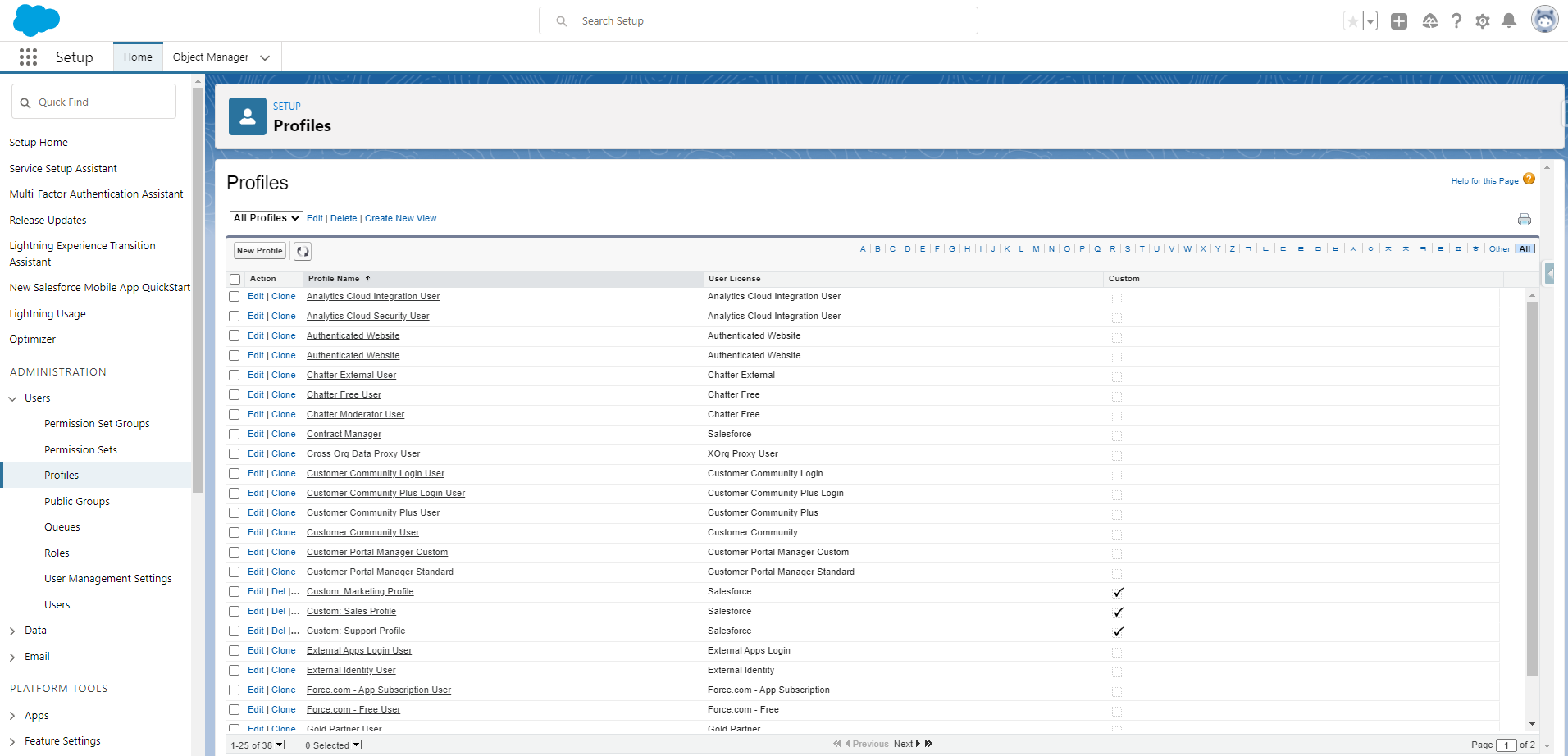Click the sidebar vertical scrollbar
The height and width of the screenshot is (756, 1568).
198,289
